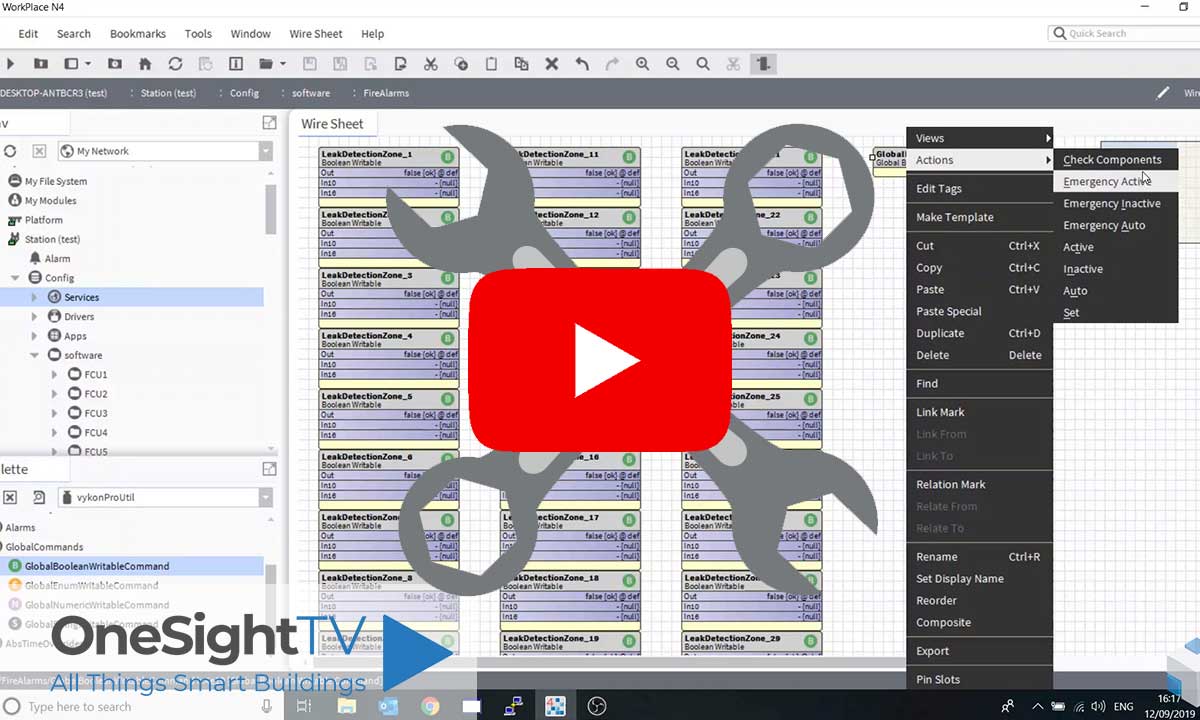Click the FireAlarms breadcrumb
Screen dimensions: 1200x720
point(386,93)
